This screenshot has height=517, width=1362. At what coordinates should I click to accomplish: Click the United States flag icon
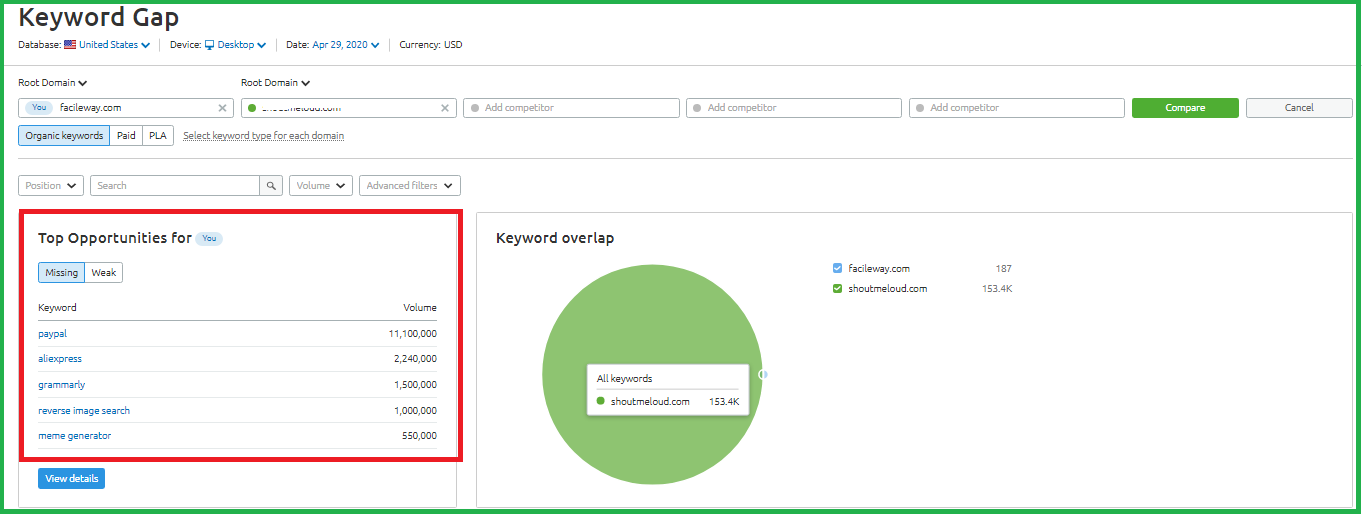click(x=70, y=45)
